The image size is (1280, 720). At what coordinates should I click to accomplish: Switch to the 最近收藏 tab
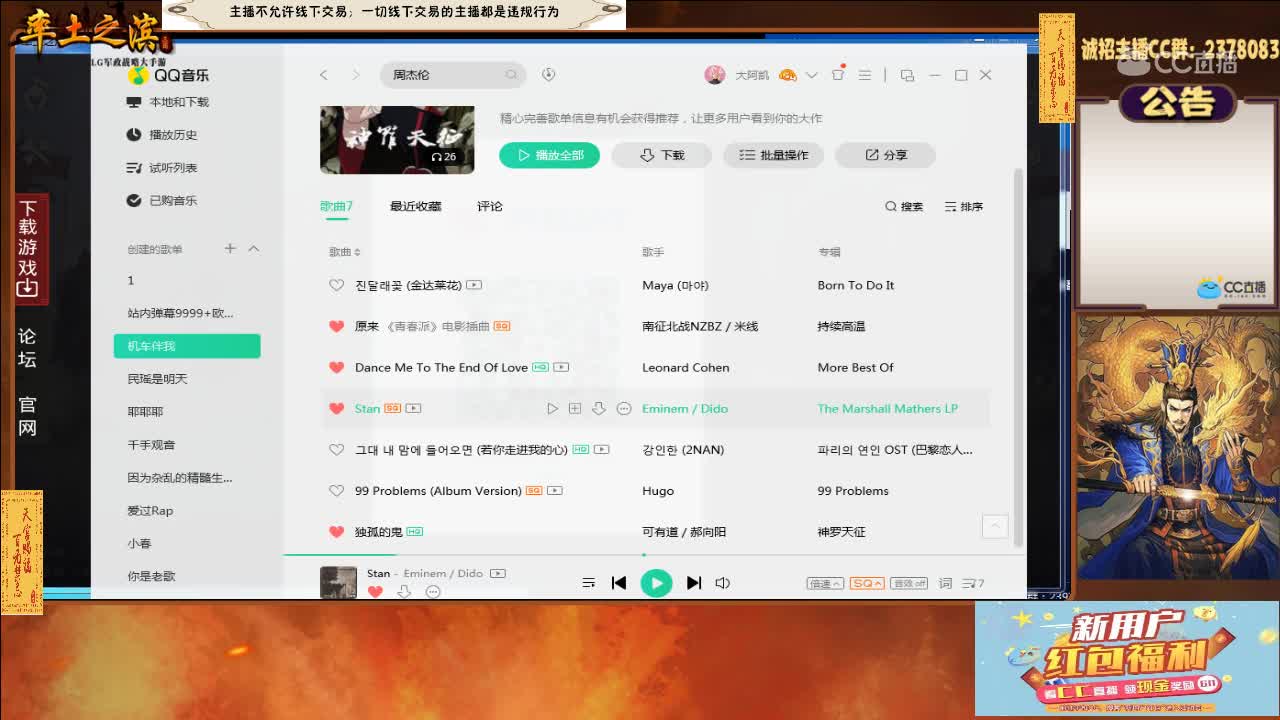click(x=415, y=206)
